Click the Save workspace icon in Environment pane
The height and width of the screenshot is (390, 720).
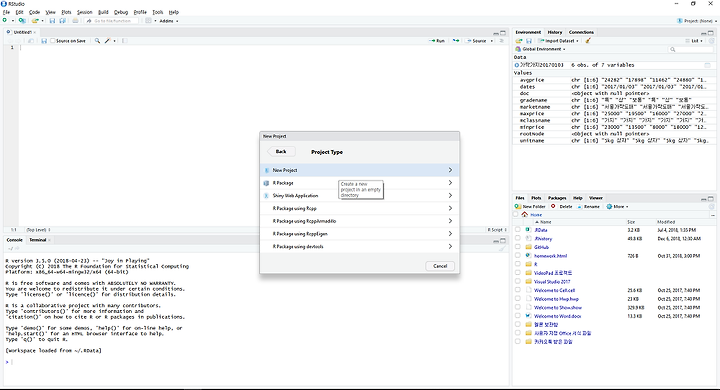pyautogui.click(x=529, y=41)
